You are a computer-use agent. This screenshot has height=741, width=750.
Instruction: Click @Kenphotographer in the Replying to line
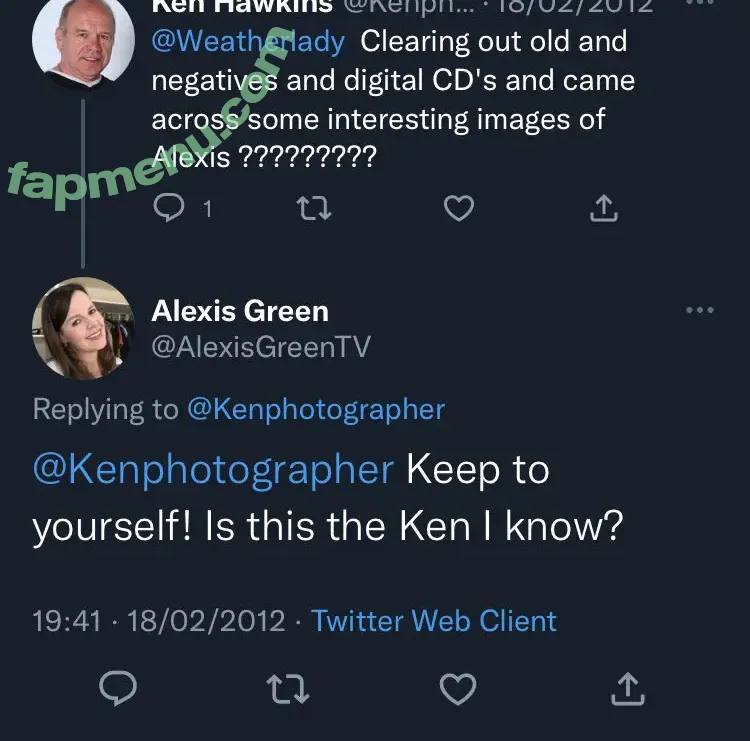316,409
